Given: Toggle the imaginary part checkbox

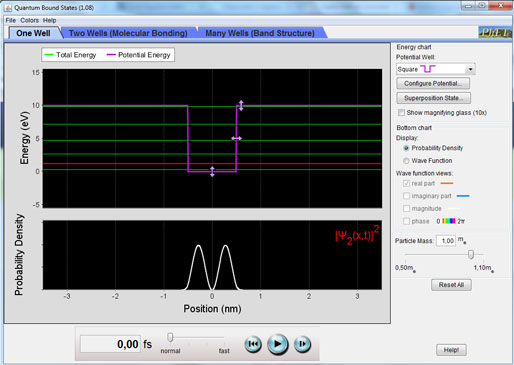Looking at the screenshot, I should click(x=406, y=196).
